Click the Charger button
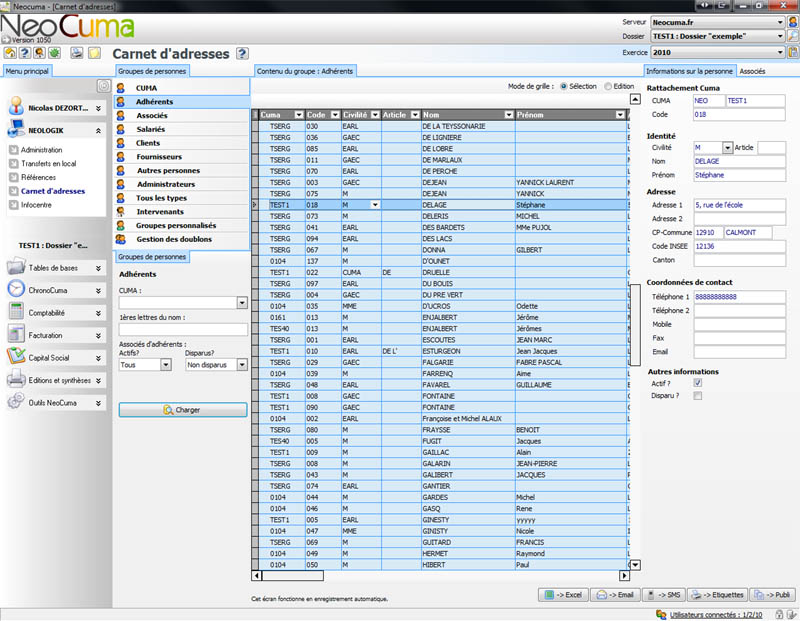The width and height of the screenshot is (800, 621). [183, 410]
